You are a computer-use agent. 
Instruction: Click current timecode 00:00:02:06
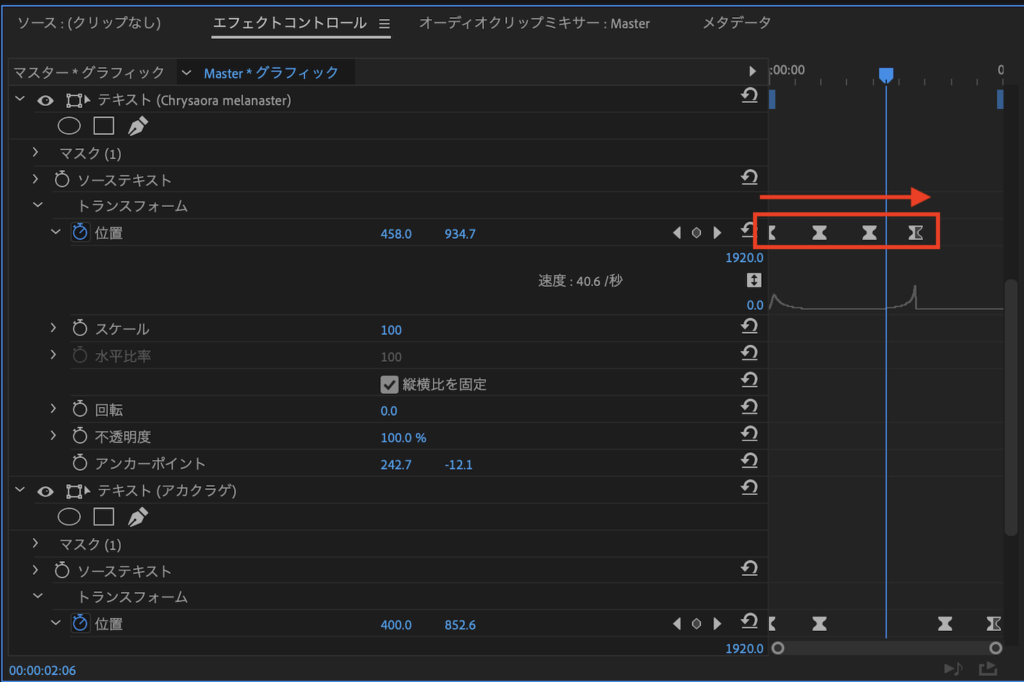pyautogui.click(x=42, y=670)
